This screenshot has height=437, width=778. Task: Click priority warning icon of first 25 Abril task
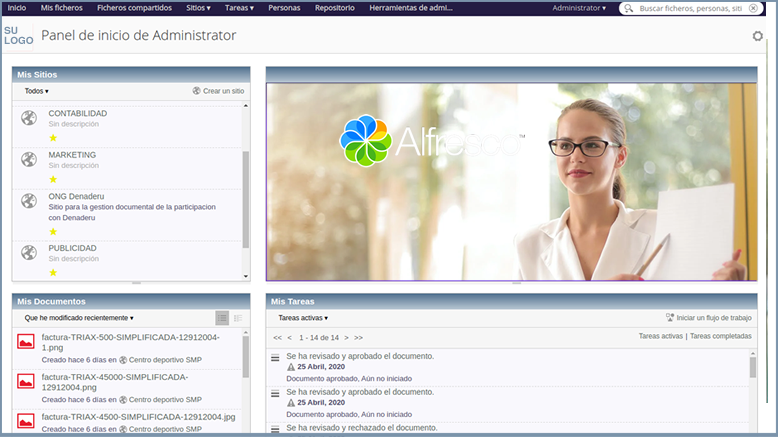point(291,367)
